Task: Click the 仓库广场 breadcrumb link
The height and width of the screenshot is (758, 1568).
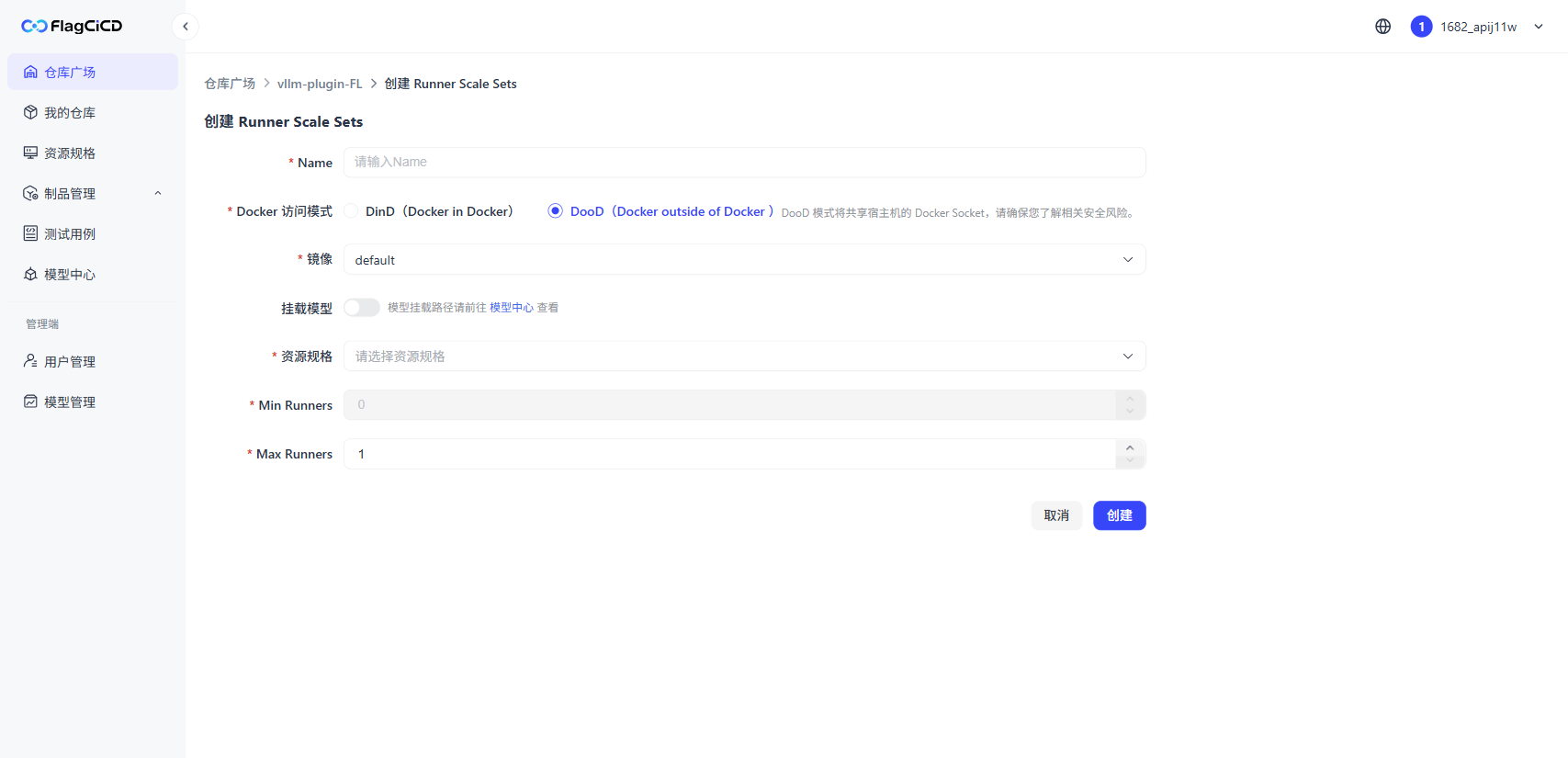Action: (230, 84)
